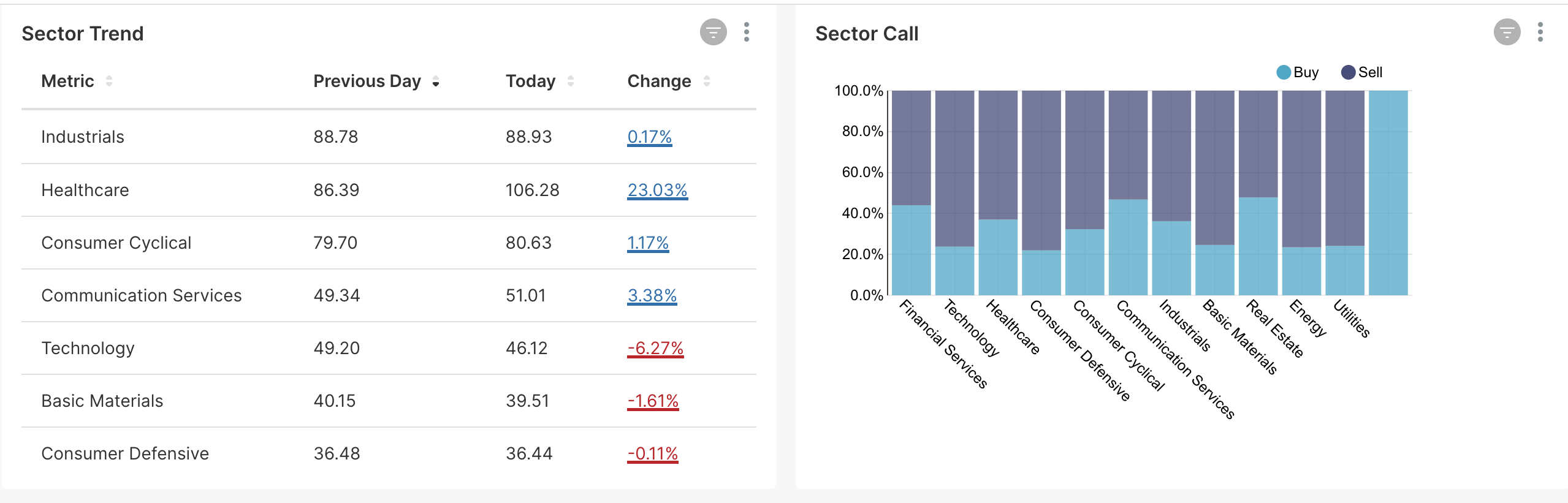Click Consumer Cyclical's 1.17% change link
Viewport: 1568px width, 503px height.
[x=648, y=243]
